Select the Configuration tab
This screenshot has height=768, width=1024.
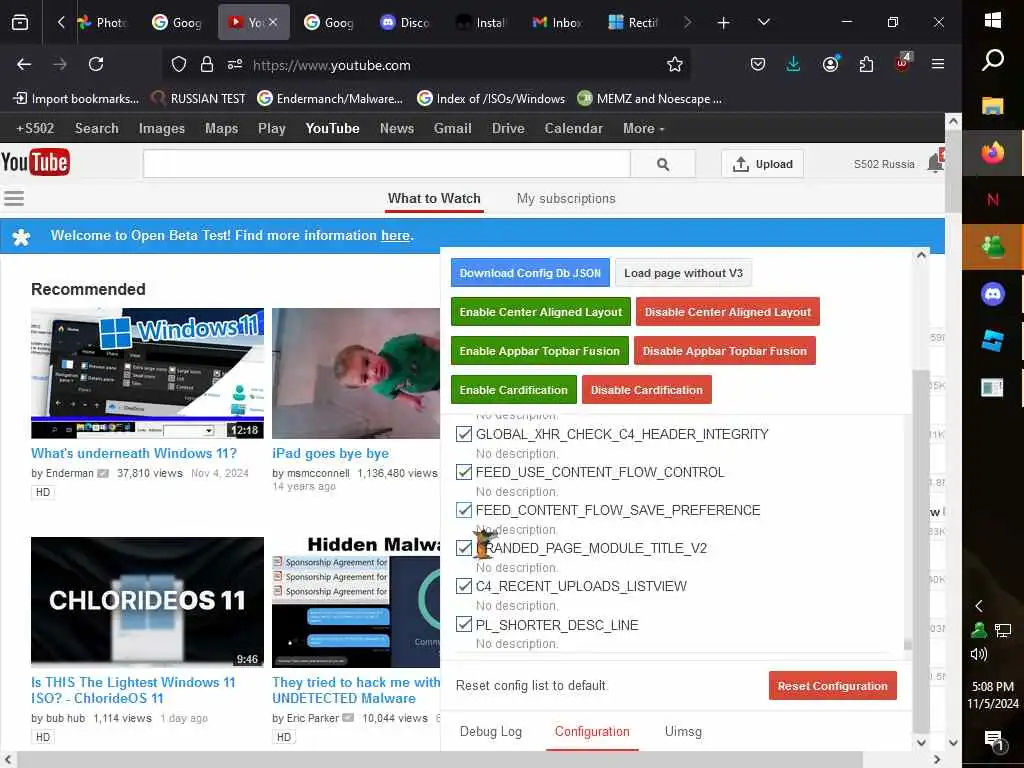tap(592, 731)
